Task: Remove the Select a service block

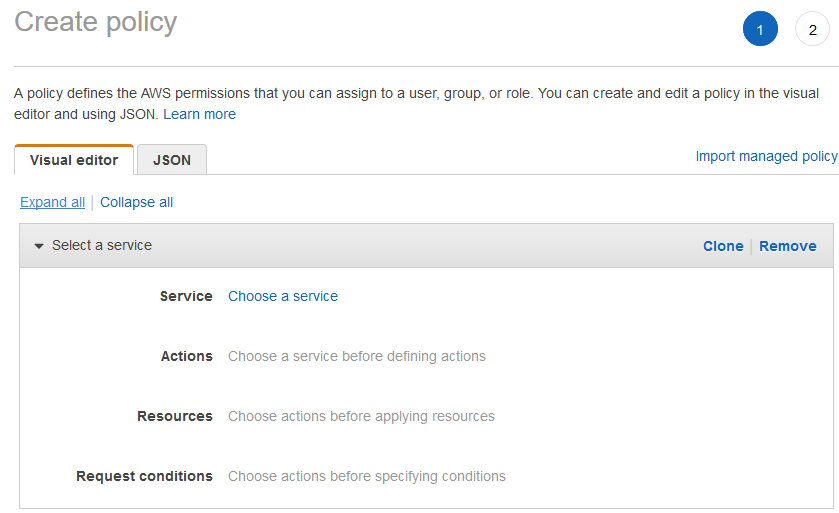Action: [788, 246]
